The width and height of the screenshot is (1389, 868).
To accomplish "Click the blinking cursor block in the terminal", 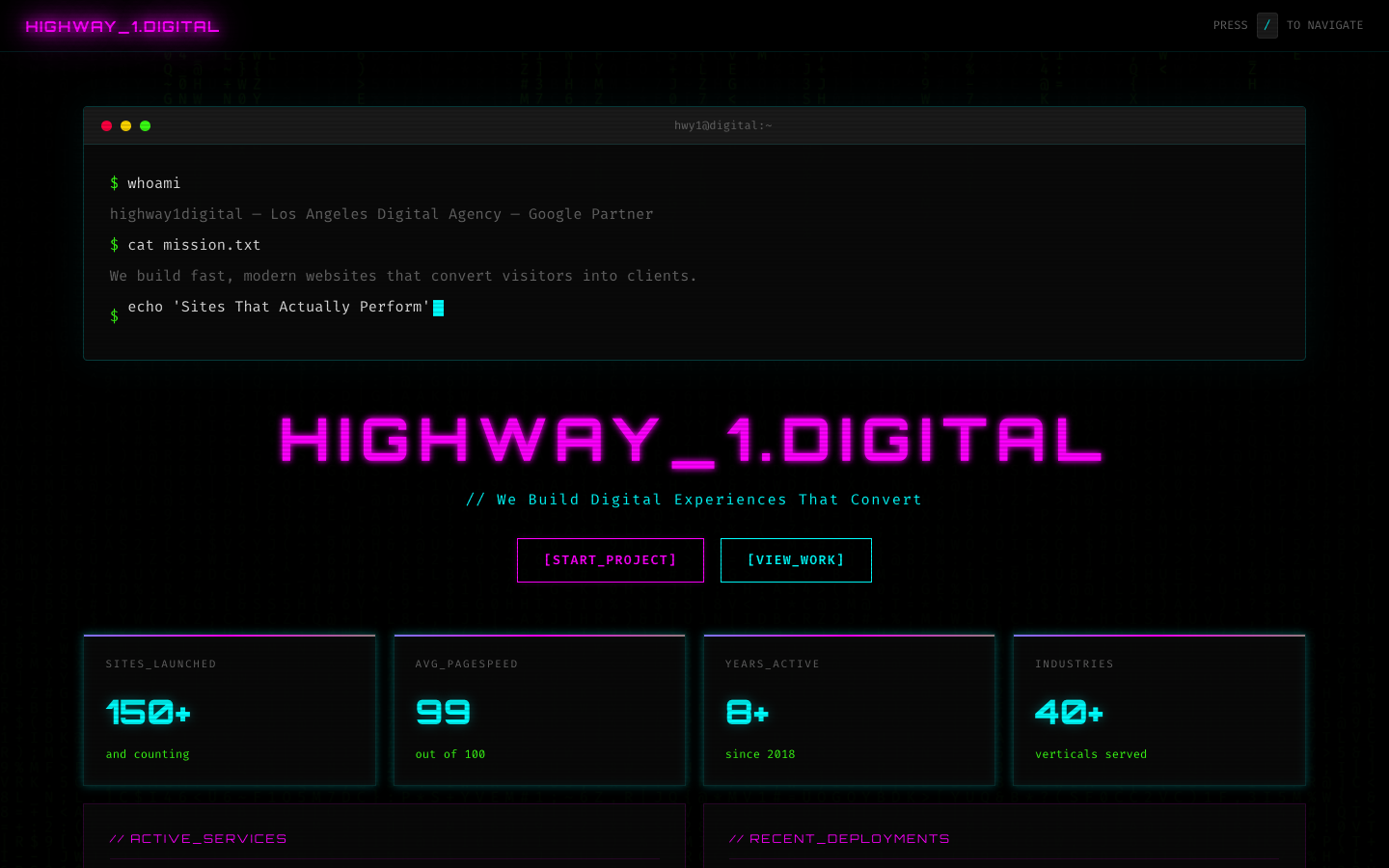I will point(439,307).
